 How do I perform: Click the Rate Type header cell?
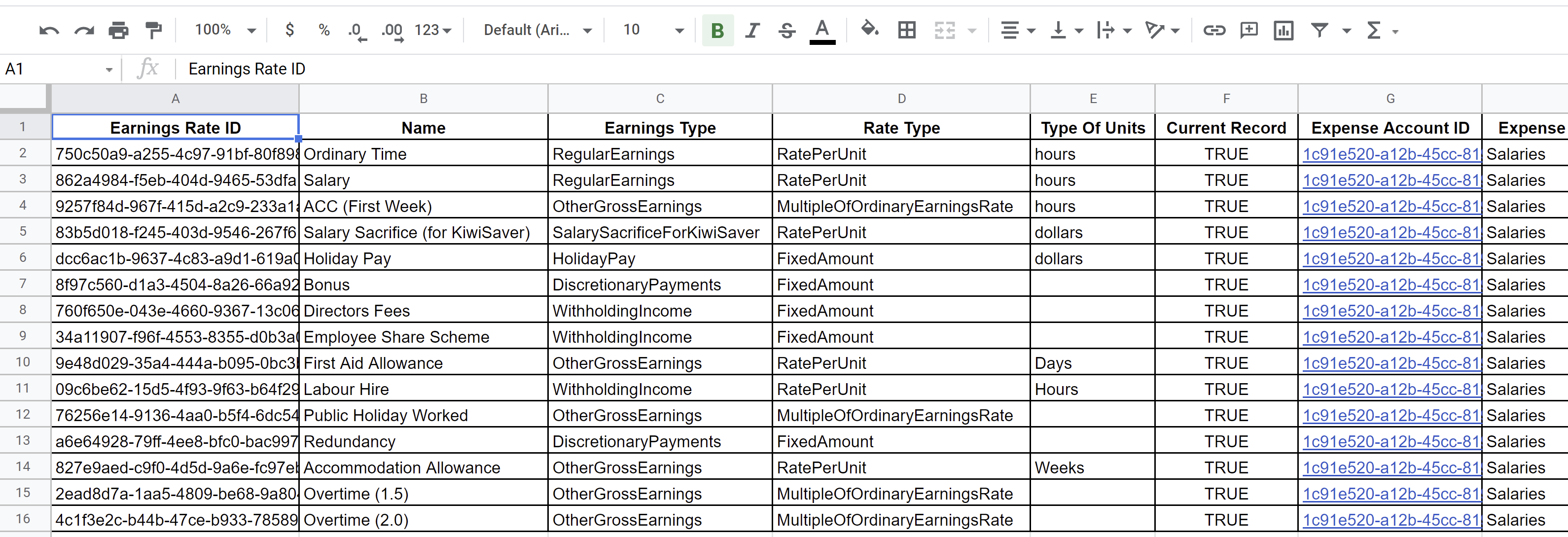click(901, 127)
